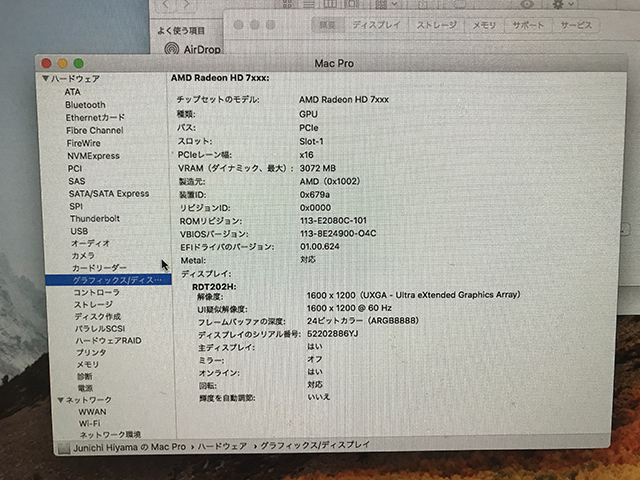This screenshot has width=640, height=480.
Task: Click EFI driver version 01.00.624
Action: [320, 247]
